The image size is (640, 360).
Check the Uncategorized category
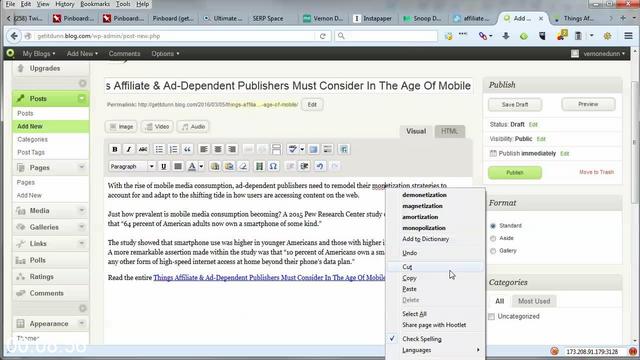491,317
